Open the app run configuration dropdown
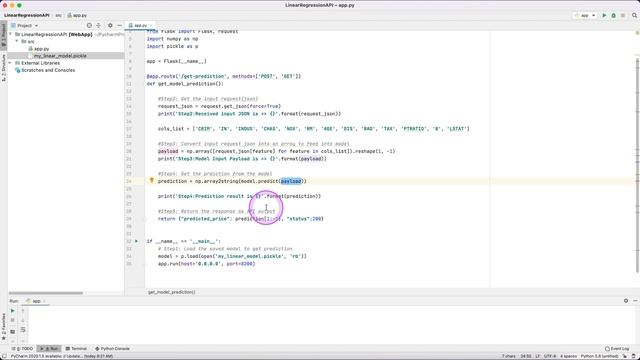The image size is (640, 360). (x=585, y=16)
